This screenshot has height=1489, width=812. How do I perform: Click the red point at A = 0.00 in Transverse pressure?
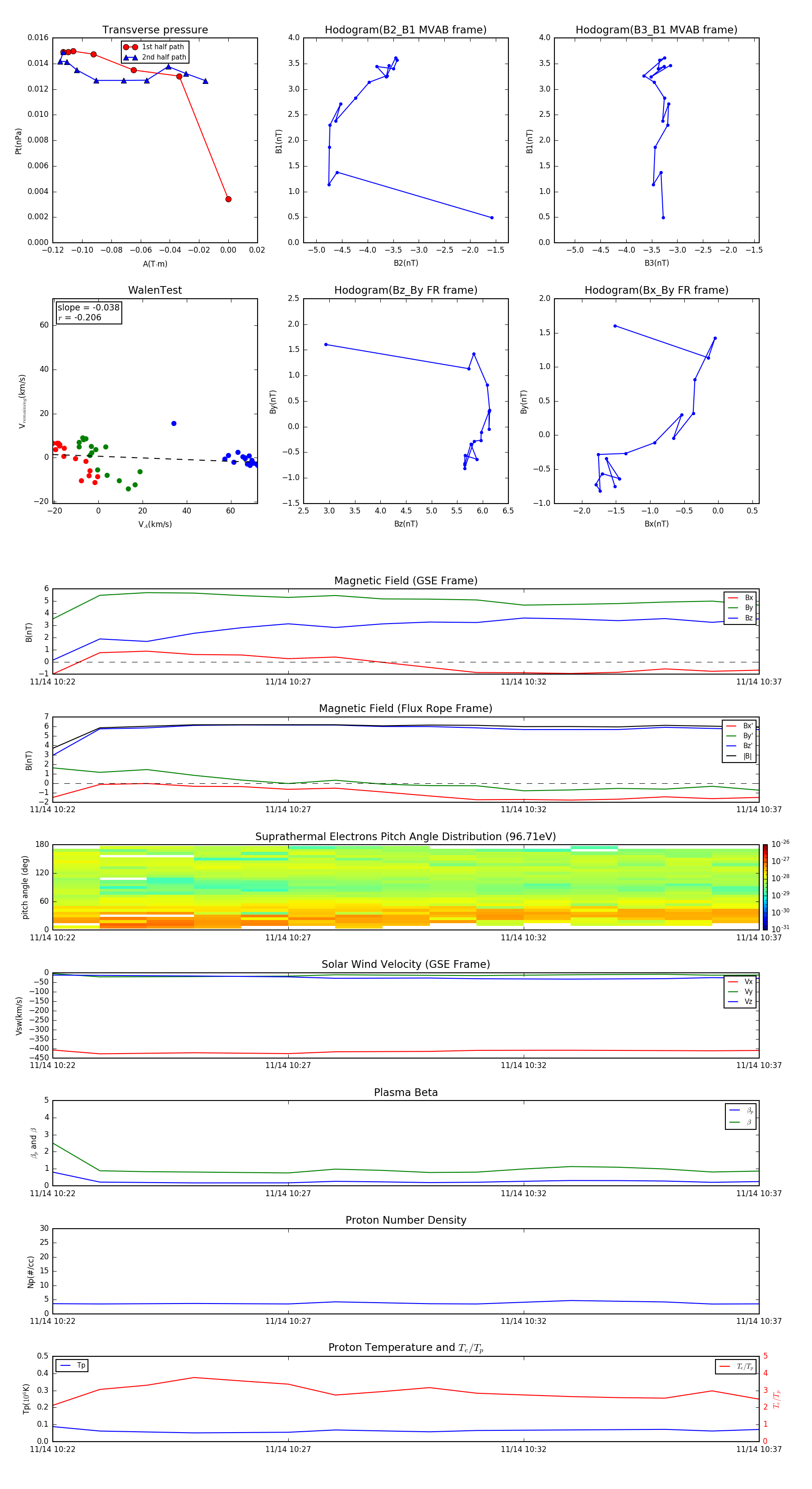[x=228, y=199]
